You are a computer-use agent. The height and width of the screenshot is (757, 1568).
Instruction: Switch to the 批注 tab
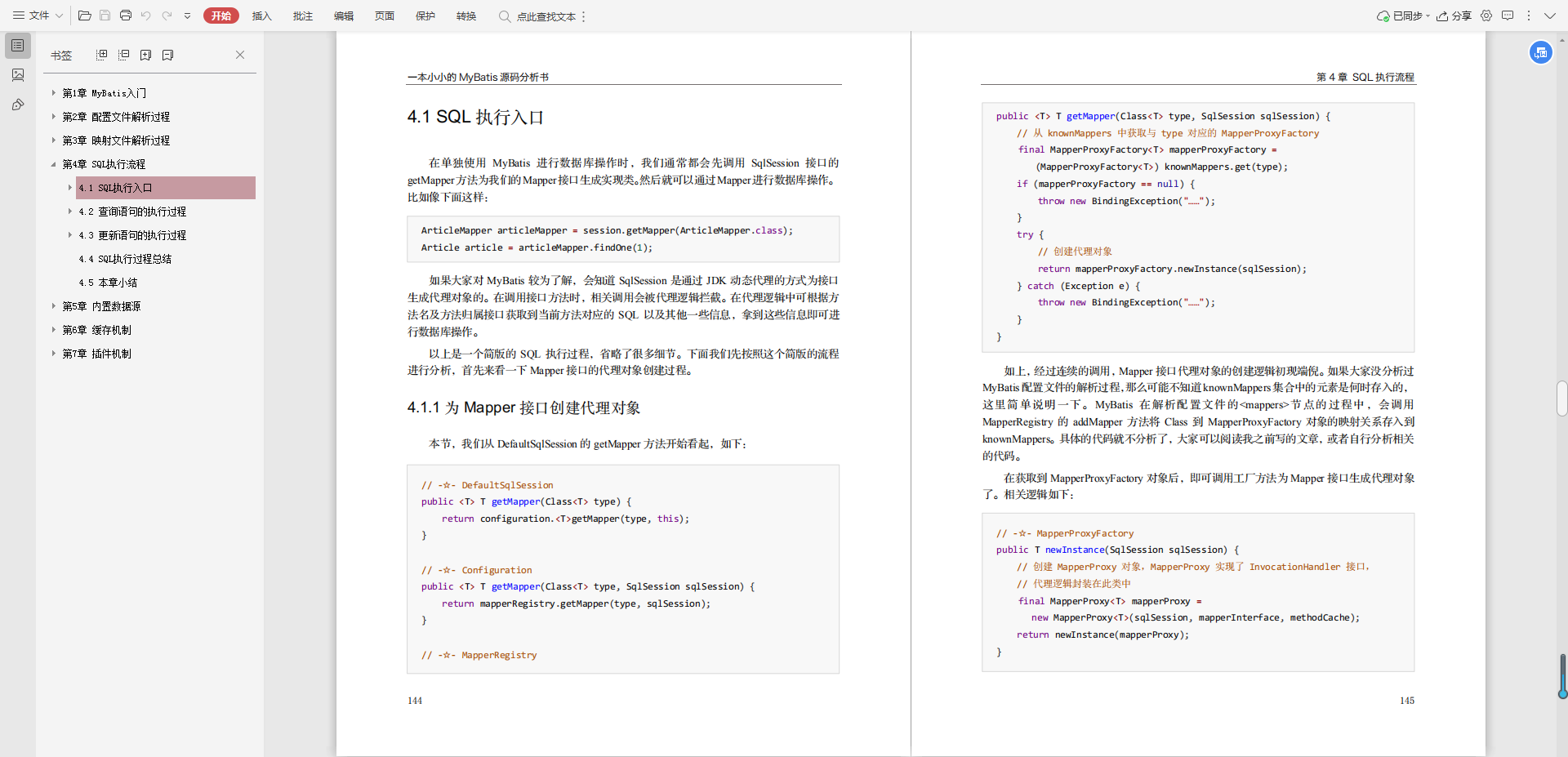point(303,16)
